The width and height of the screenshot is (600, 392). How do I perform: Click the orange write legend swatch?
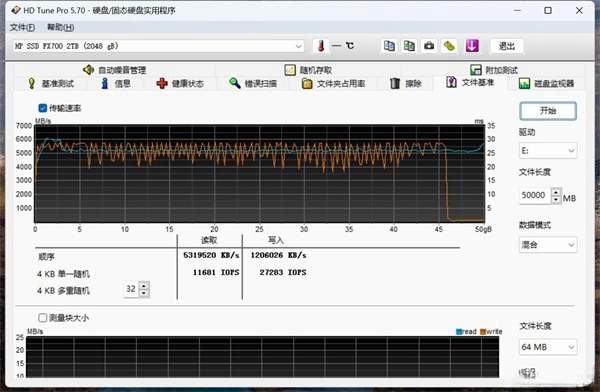pyautogui.click(x=483, y=332)
